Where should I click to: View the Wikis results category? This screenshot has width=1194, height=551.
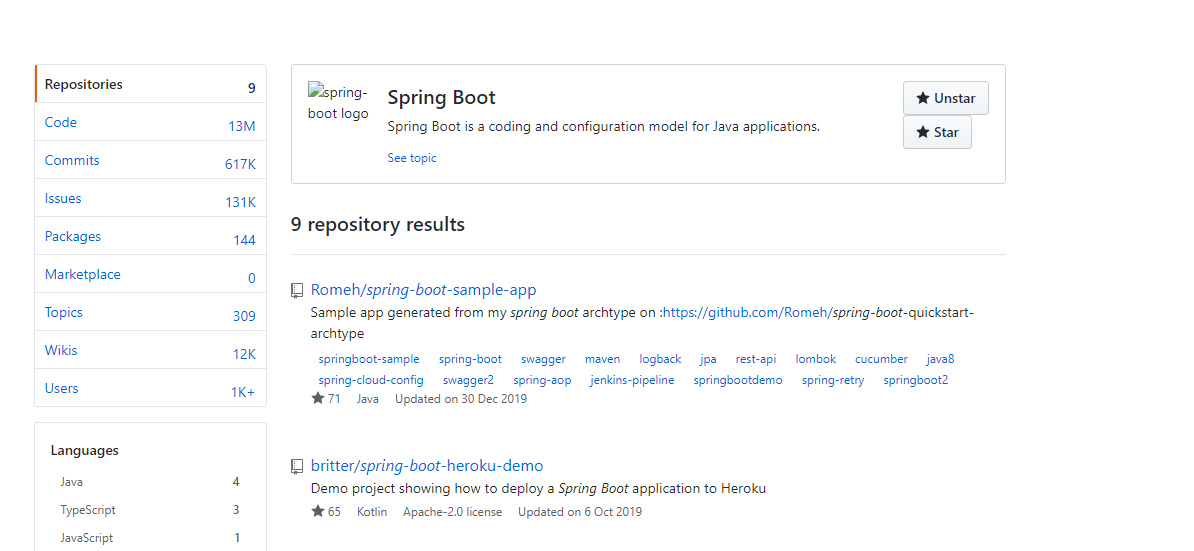click(x=61, y=351)
